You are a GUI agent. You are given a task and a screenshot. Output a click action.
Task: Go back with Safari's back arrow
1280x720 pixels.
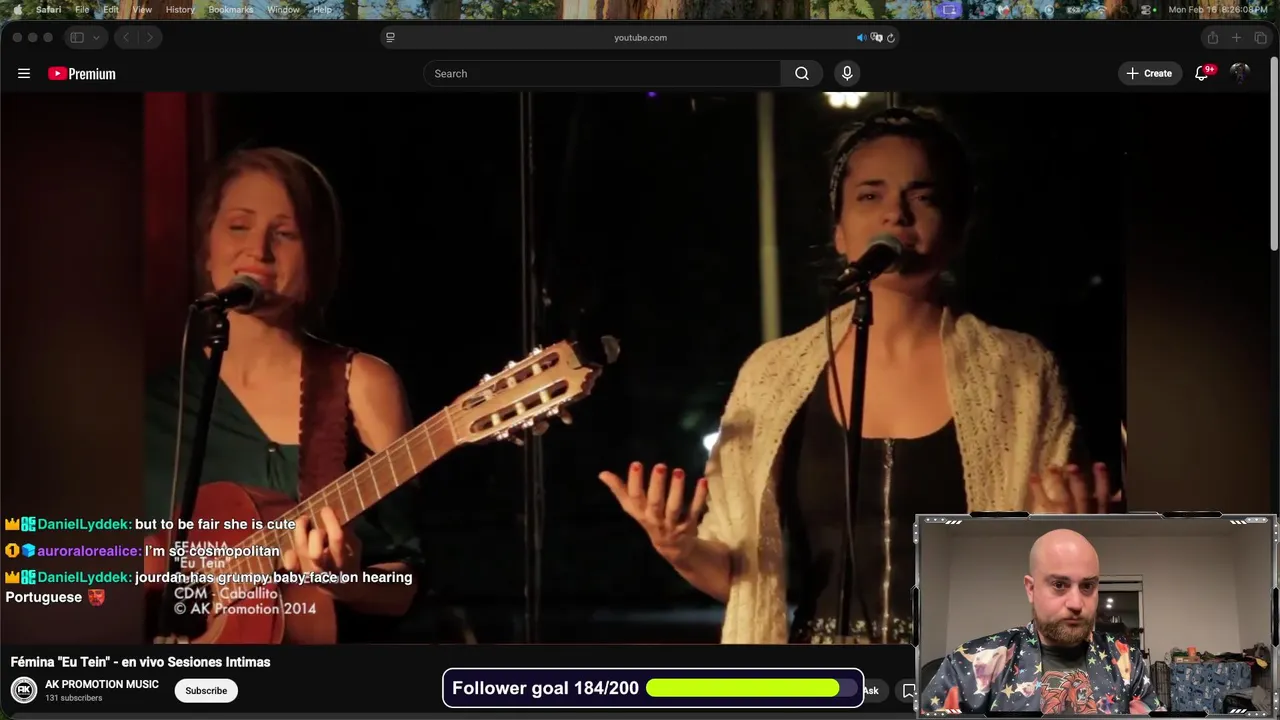point(126,37)
